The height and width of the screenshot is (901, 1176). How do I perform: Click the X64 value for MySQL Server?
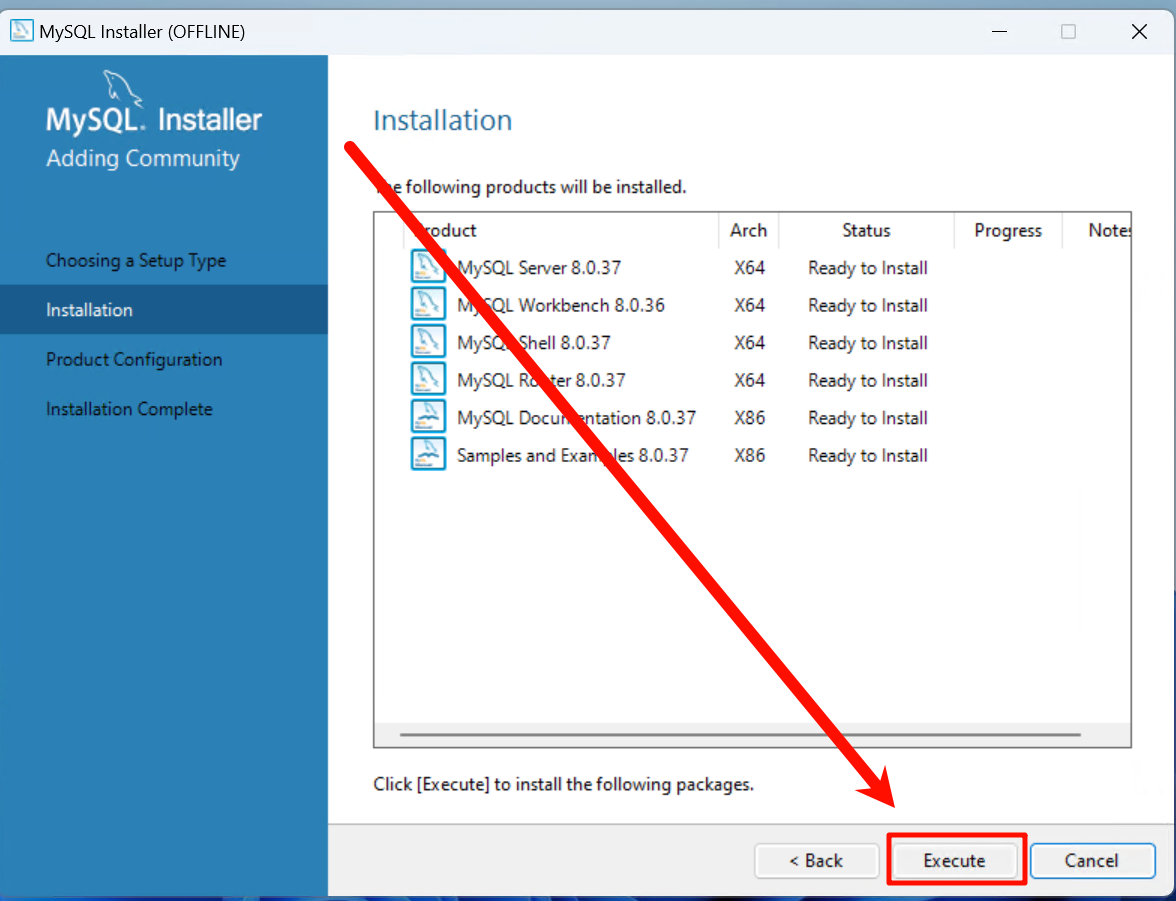(749, 268)
